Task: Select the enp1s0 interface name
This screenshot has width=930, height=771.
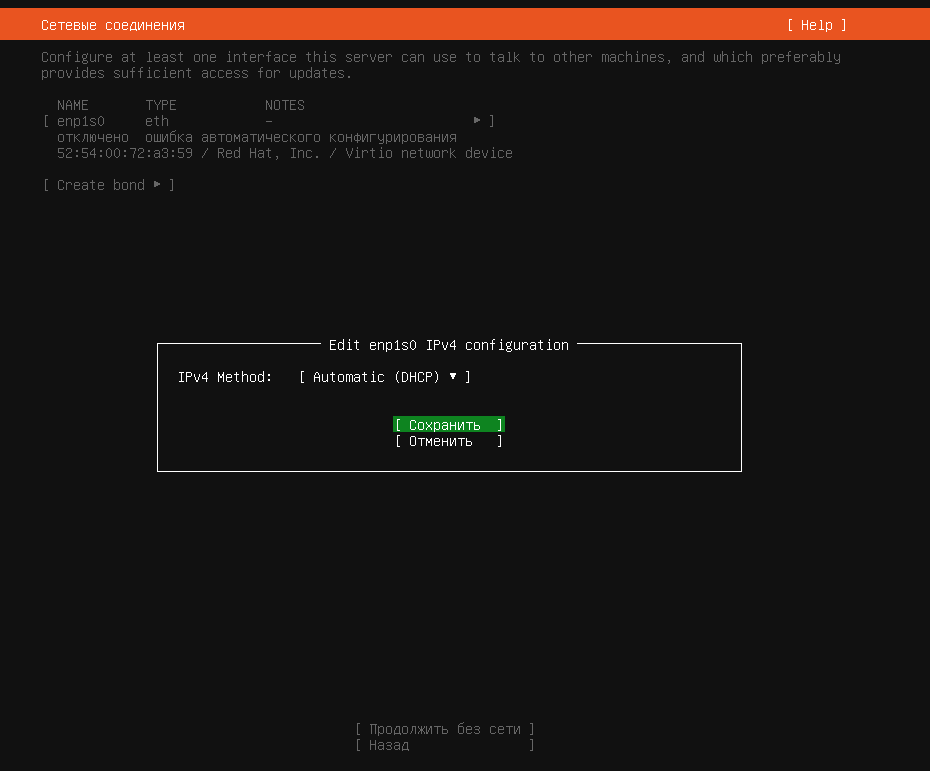Action: coord(81,121)
